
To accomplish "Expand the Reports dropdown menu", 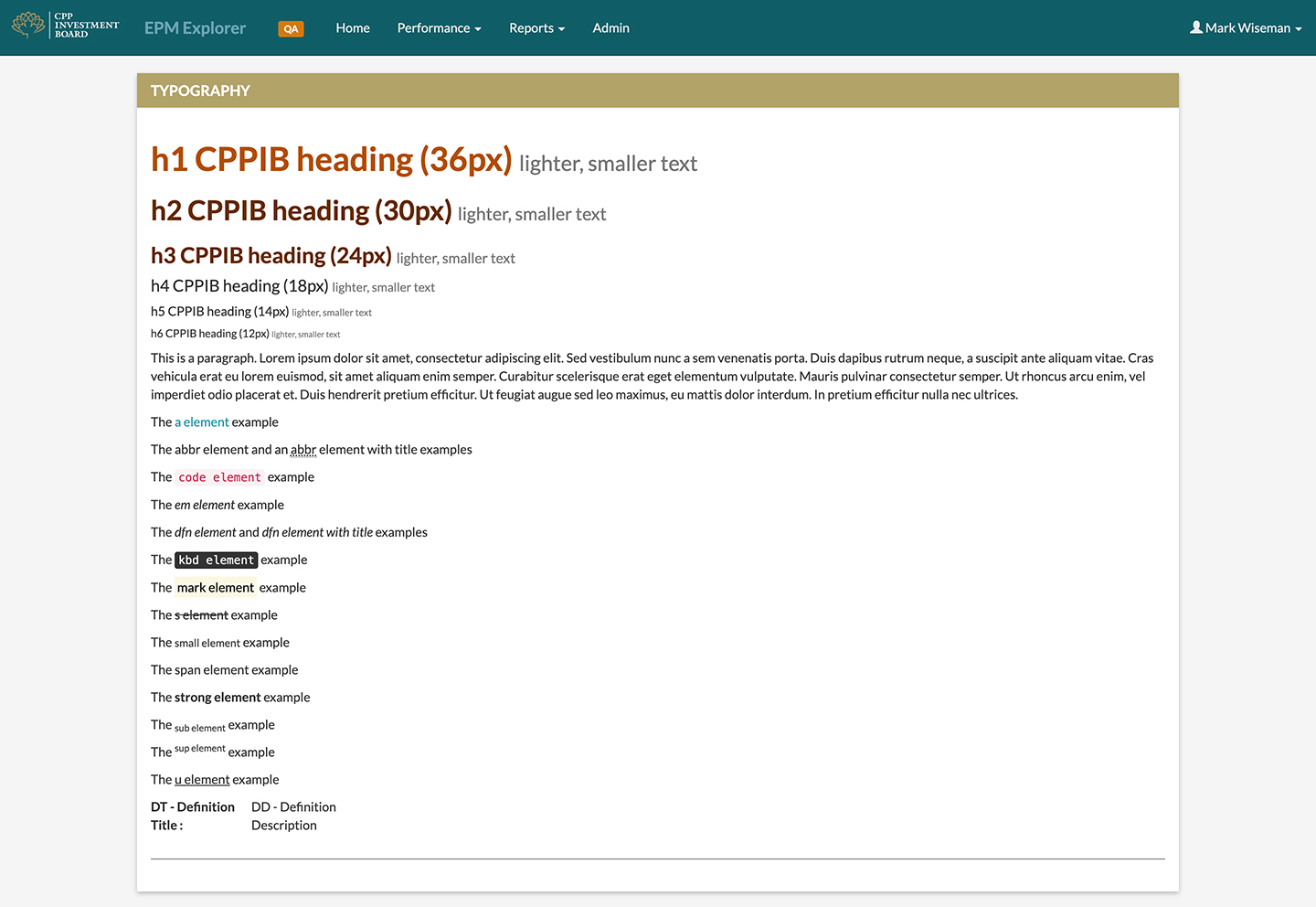I will click(536, 28).
